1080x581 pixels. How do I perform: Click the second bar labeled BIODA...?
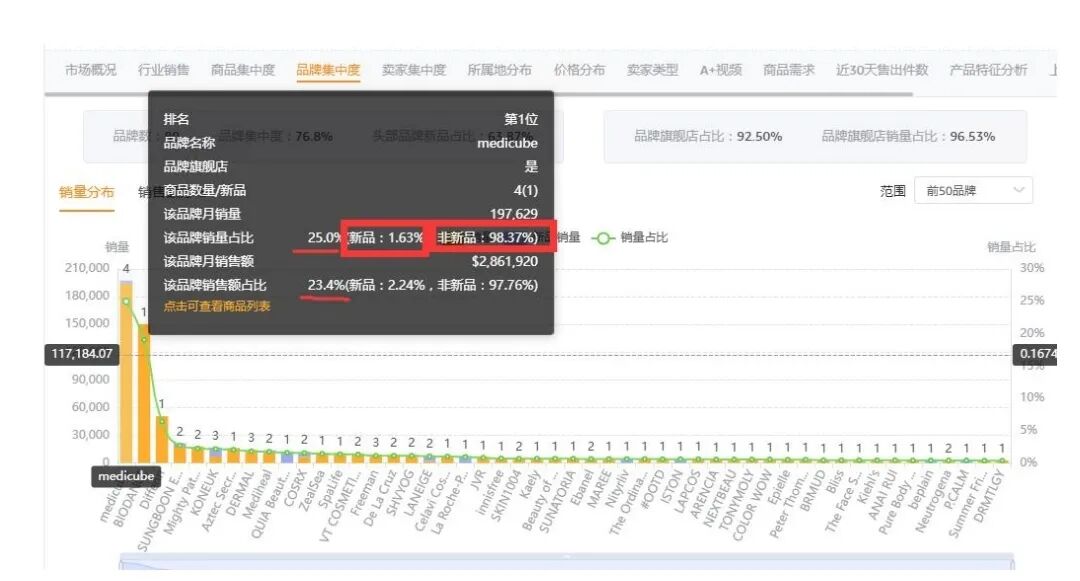(144, 393)
